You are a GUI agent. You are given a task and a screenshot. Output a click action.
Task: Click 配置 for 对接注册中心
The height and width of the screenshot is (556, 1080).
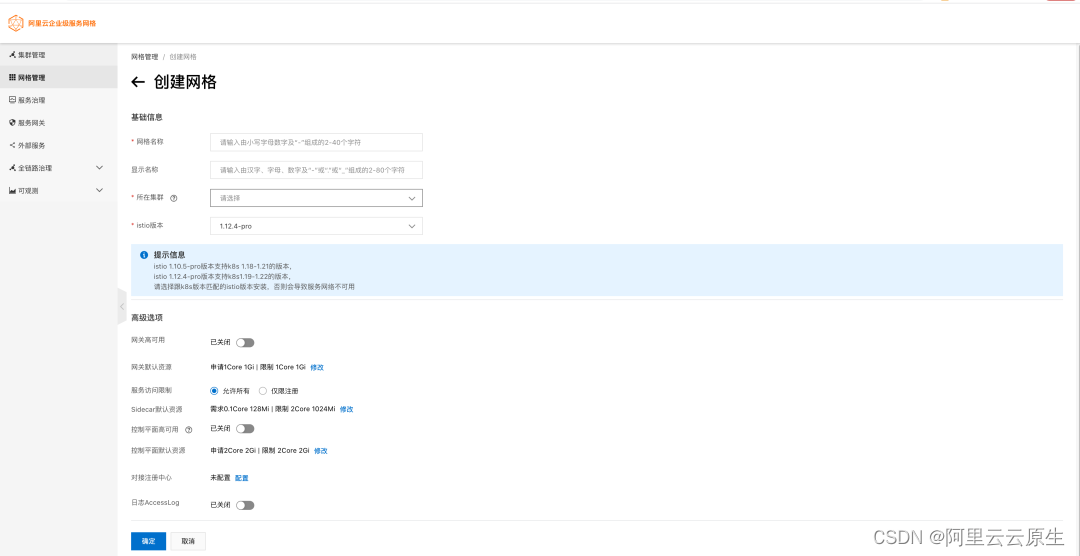242,477
